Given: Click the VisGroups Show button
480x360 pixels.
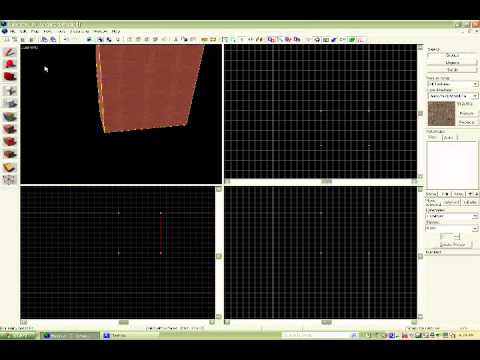Looking at the screenshot, I should pos(431,194).
